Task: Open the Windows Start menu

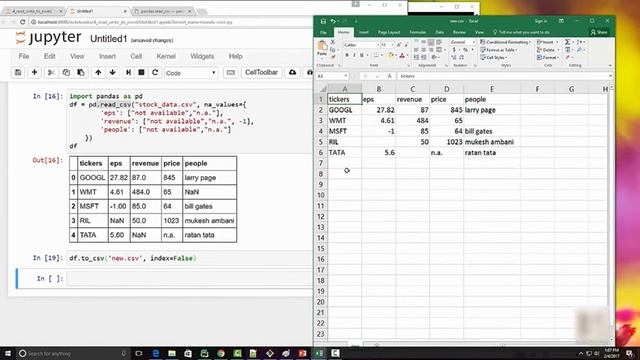Action: (8, 353)
